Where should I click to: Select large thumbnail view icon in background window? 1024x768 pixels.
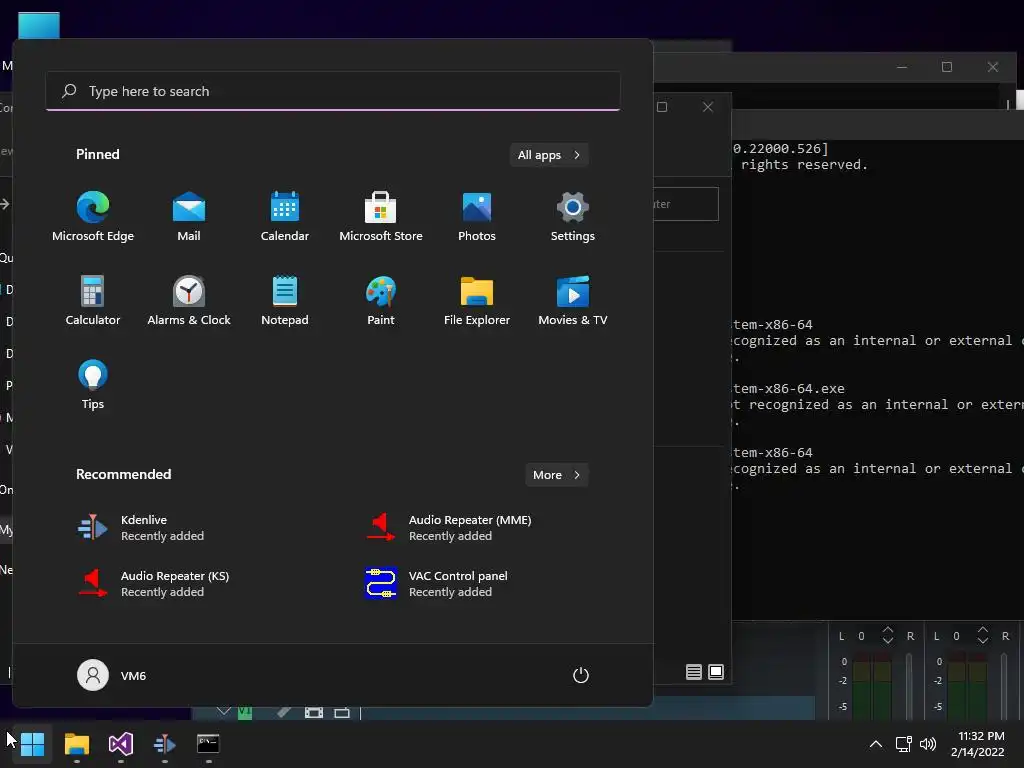coord(716,672)
